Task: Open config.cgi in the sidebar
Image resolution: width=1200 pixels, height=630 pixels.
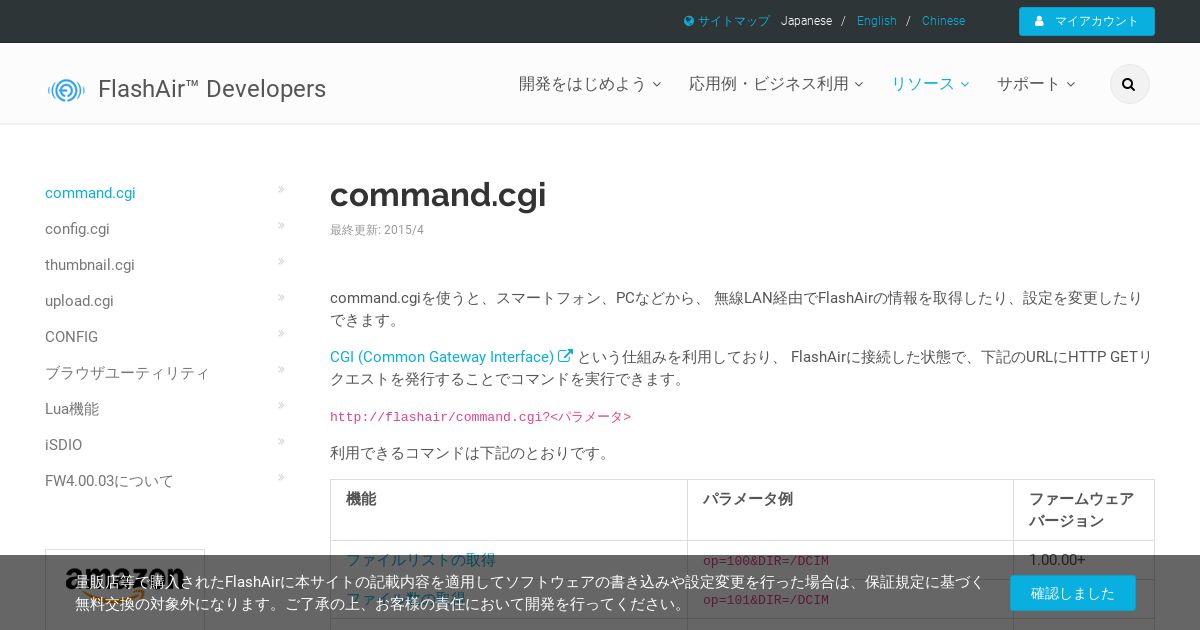Action: pos(77,229)
